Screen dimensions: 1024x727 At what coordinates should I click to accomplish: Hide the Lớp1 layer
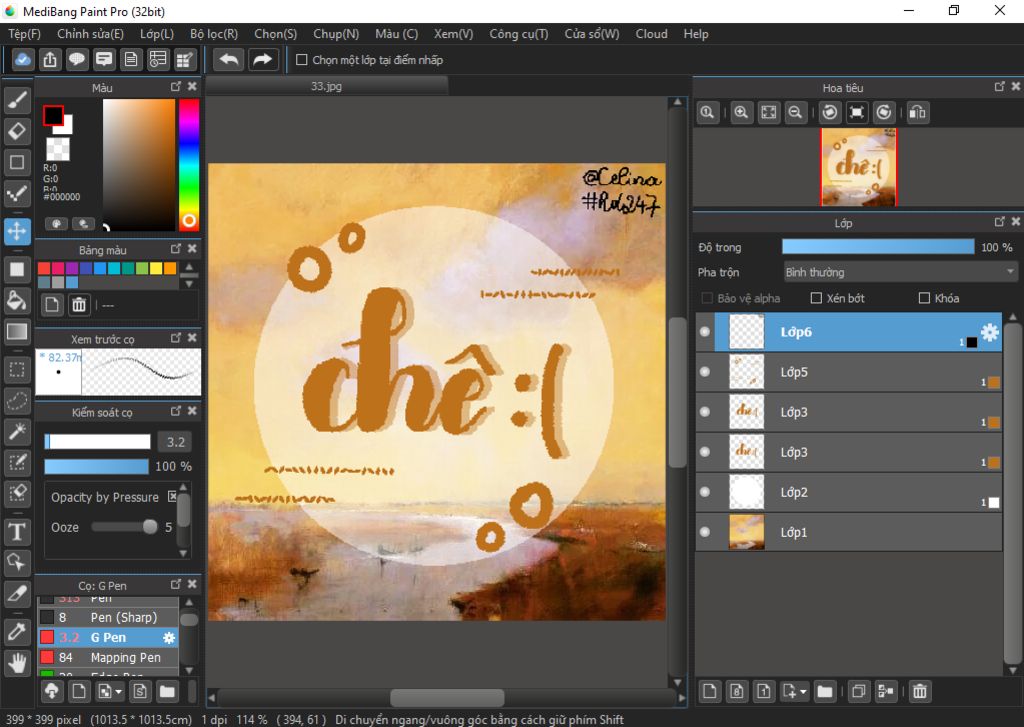click(705, 532)
